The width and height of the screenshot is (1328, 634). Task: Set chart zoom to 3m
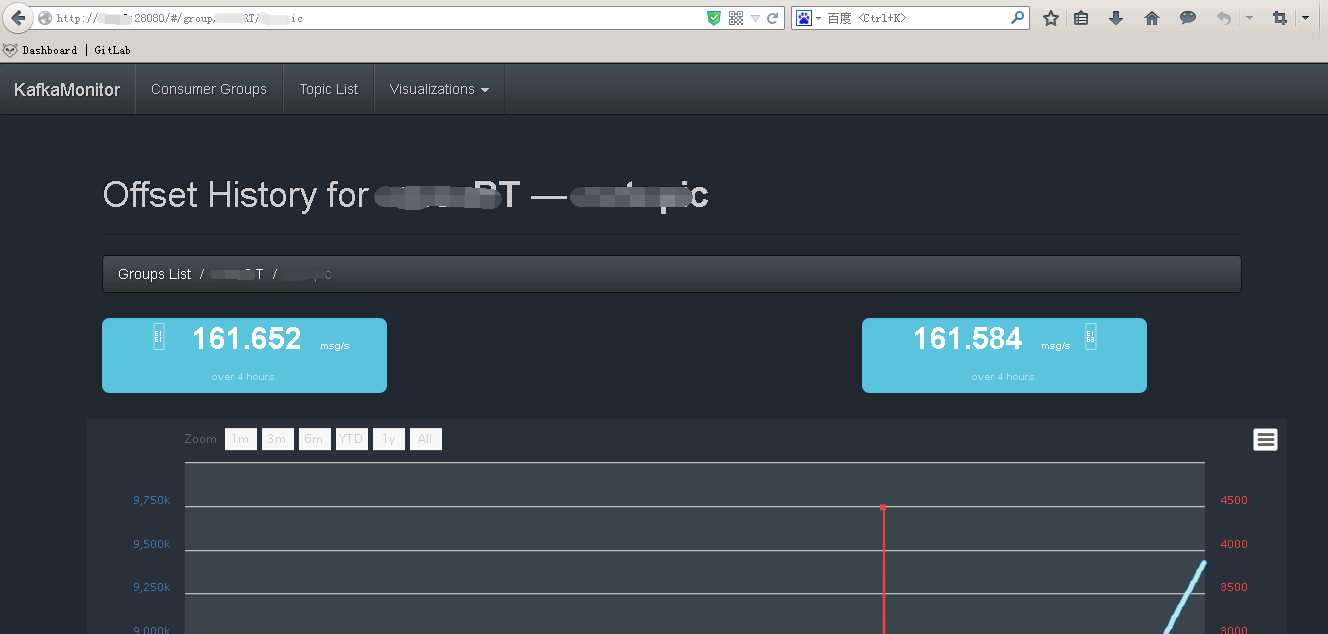[x=278, y=439]
